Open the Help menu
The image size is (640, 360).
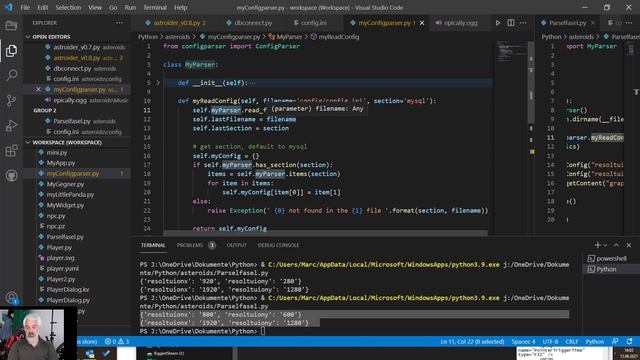pos(180,7)
